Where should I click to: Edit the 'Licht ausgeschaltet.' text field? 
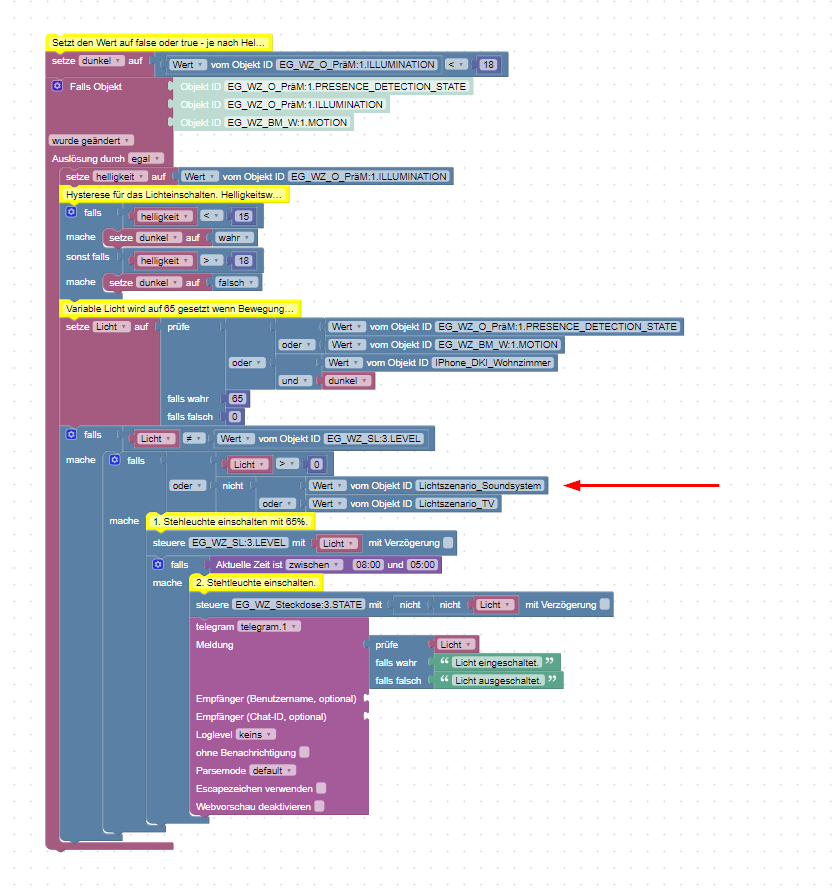(497, 680)
